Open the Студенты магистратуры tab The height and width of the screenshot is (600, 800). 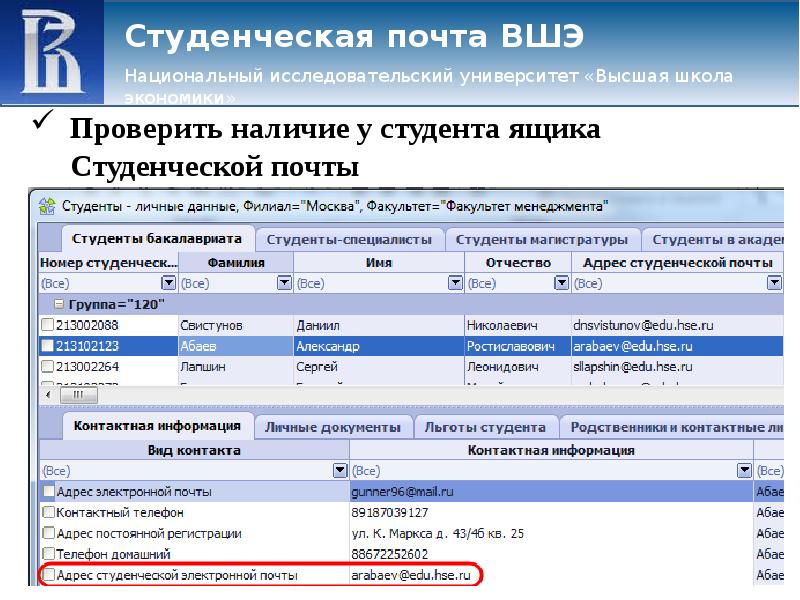(x=541, y=240)
